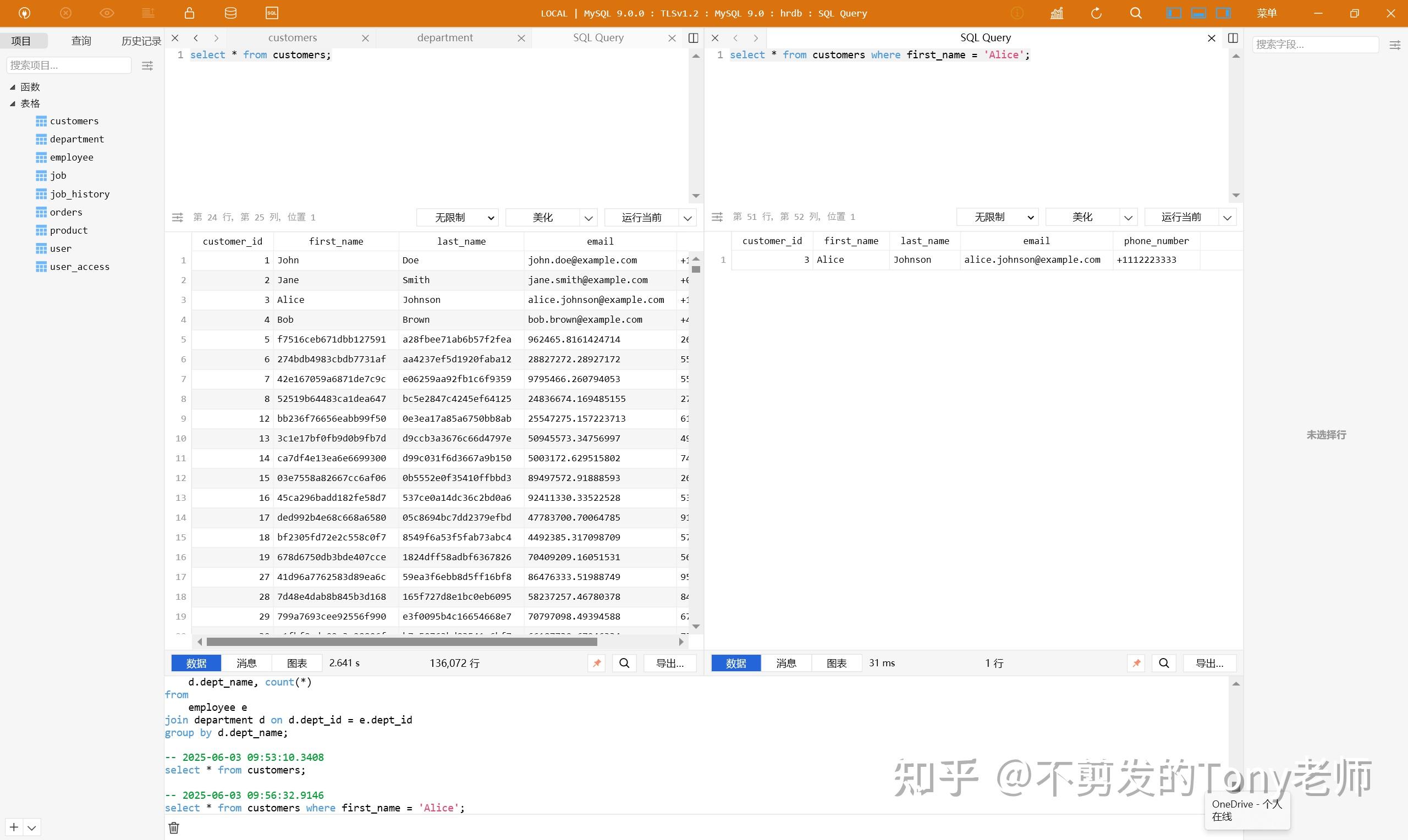
Task: Select the eye preview icon in the toolbar
Action: point(107,13)
